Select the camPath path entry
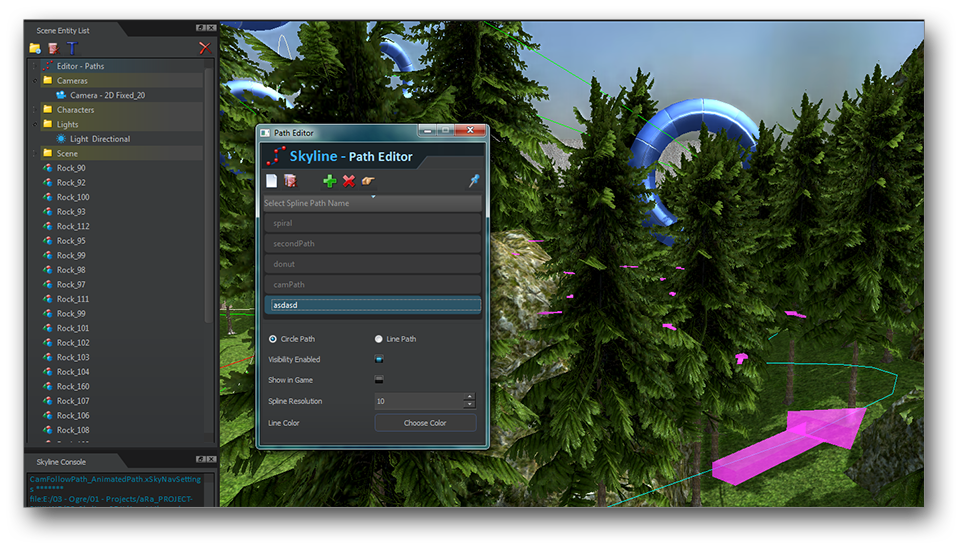 pos(372,285)
